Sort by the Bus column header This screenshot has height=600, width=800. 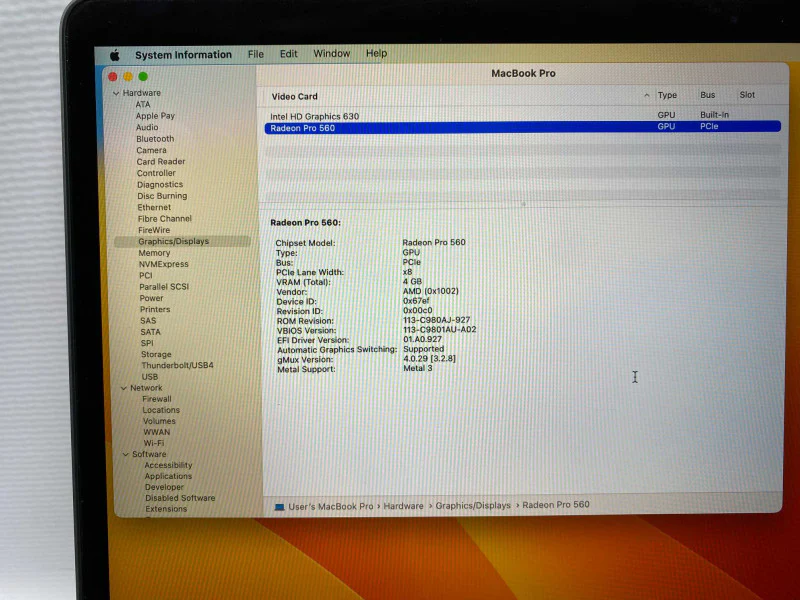tap(707, 95)
